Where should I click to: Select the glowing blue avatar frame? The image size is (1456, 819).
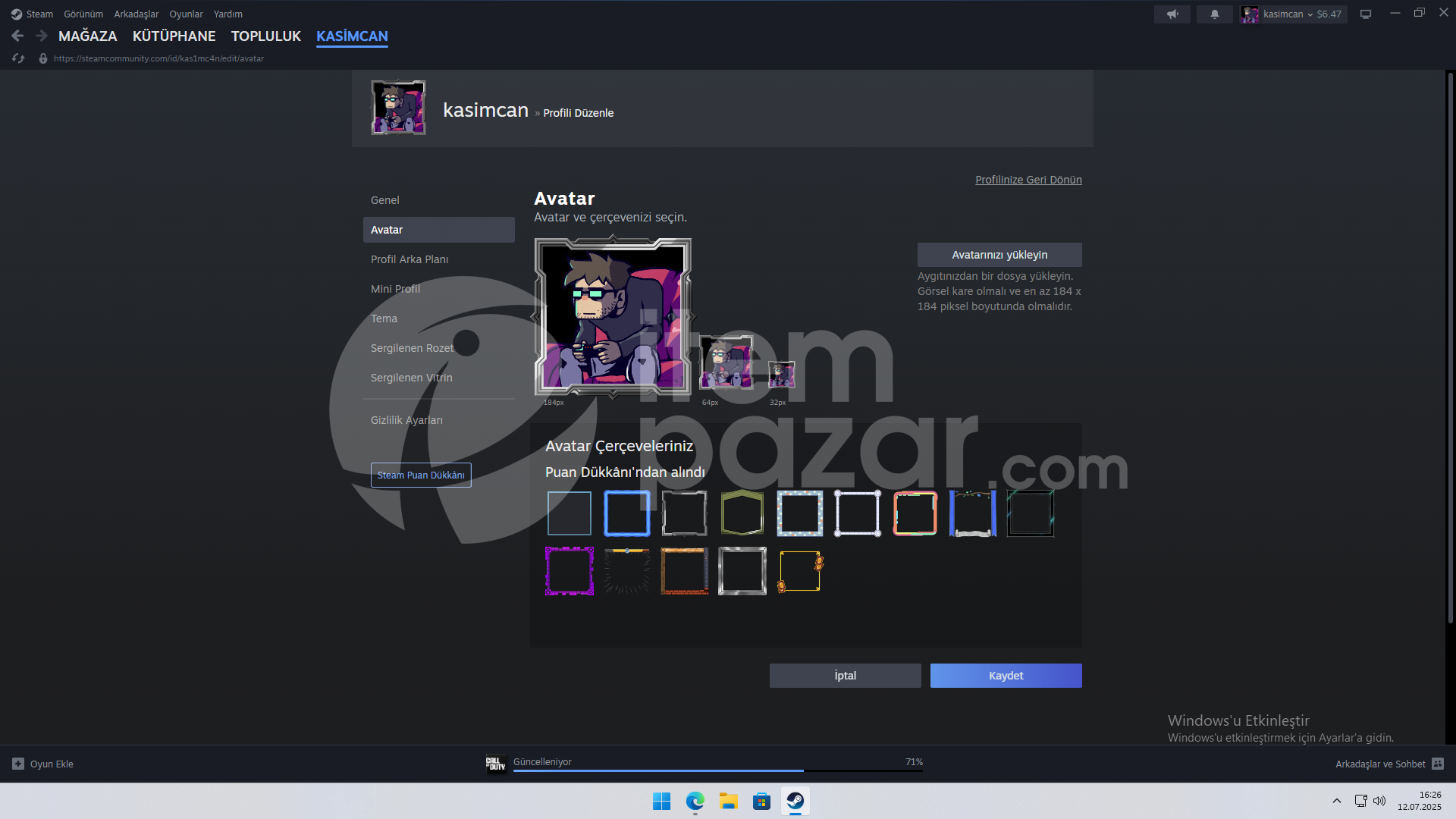(x=627, y=513)
